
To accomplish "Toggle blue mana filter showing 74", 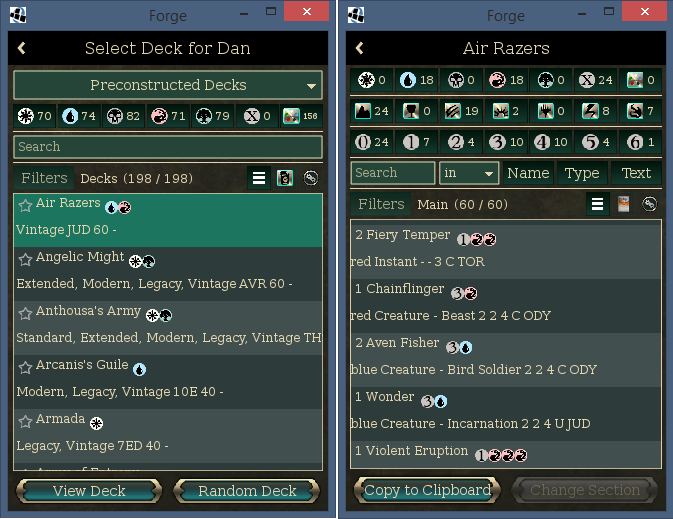I will [x=79, y=116].
